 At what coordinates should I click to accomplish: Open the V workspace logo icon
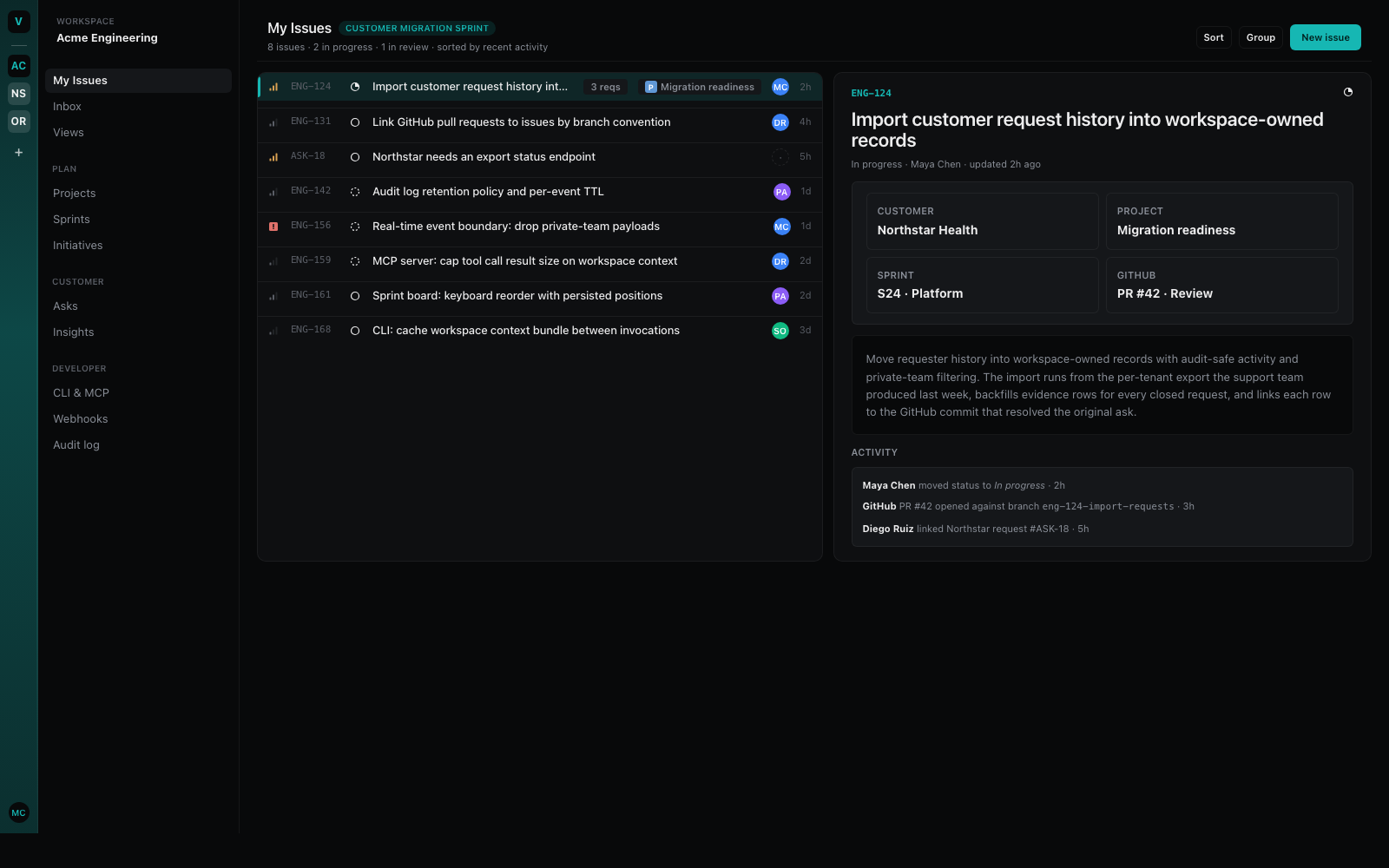pos(18,22)
